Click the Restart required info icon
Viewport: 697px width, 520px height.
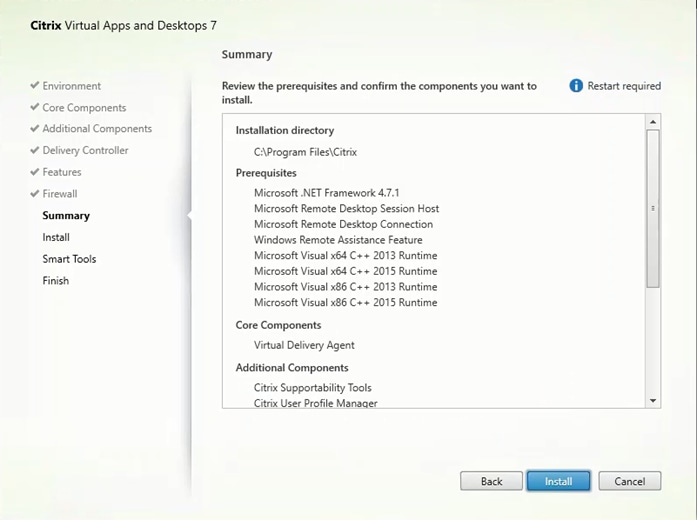pyautogui.click(x=576, y=86)
